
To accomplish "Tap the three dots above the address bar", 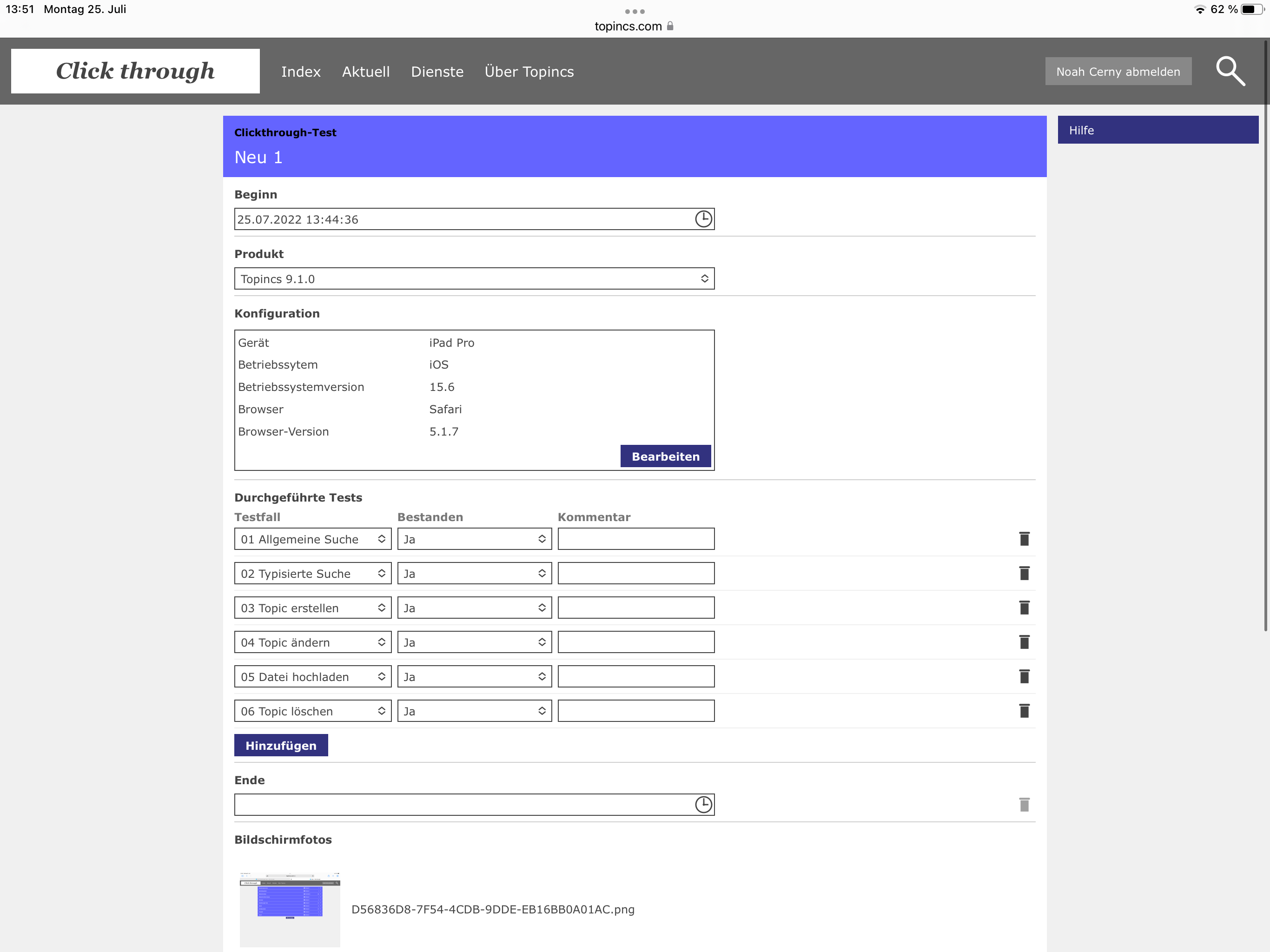I will coord(635,12).
